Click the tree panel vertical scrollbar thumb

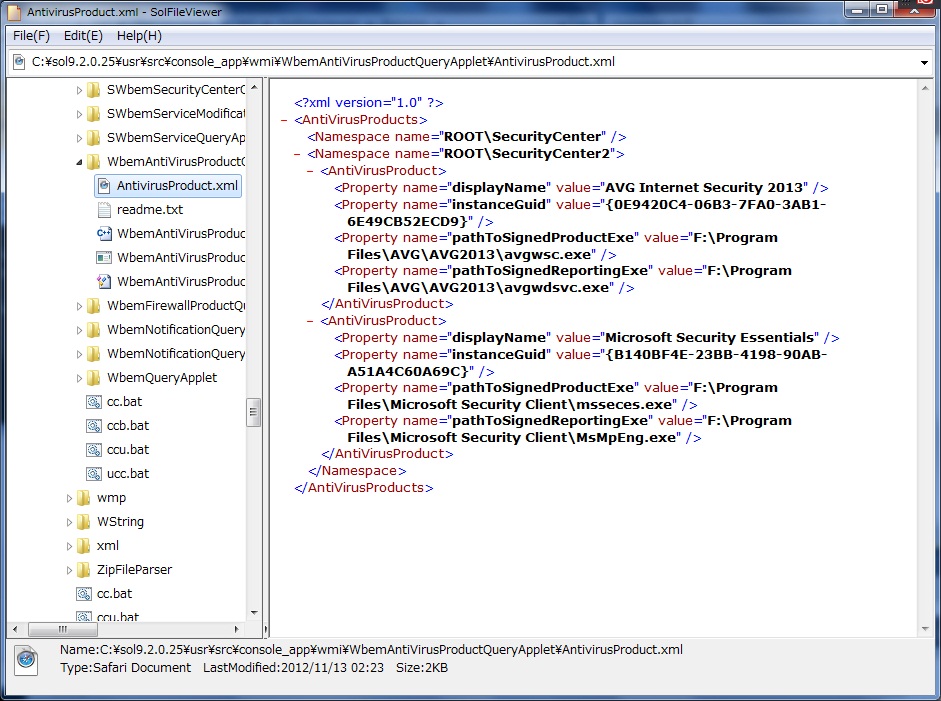253,412
